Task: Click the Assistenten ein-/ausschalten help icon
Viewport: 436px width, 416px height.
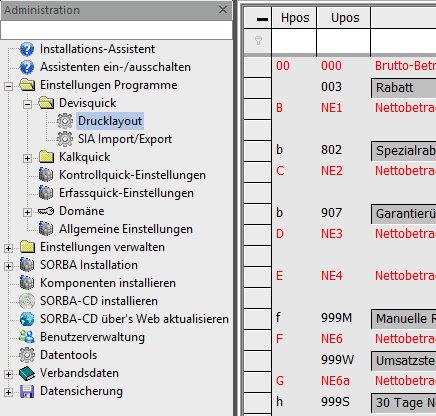Action: [x=27, y=67]
